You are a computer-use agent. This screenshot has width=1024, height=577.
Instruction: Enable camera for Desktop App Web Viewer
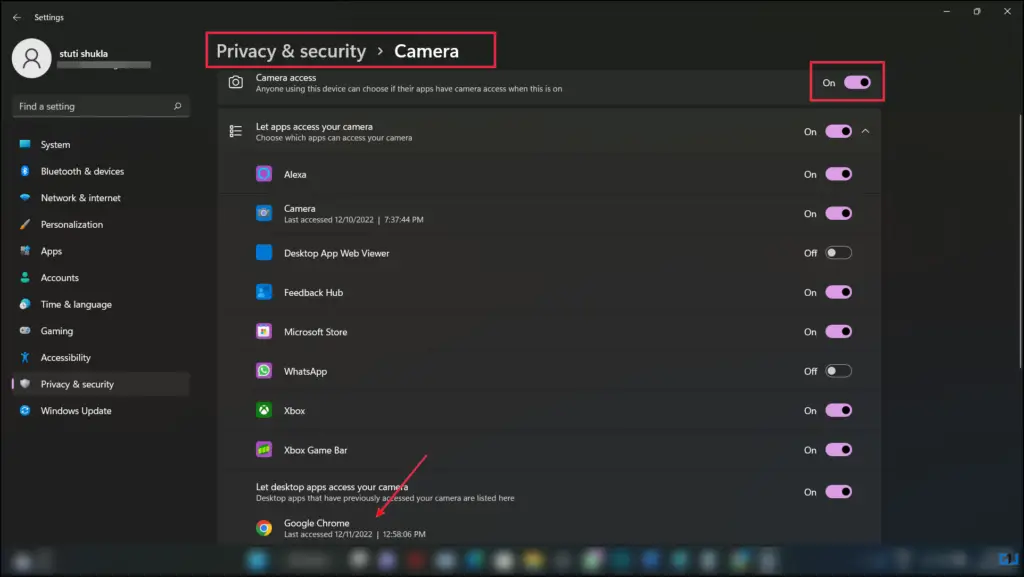839,253
